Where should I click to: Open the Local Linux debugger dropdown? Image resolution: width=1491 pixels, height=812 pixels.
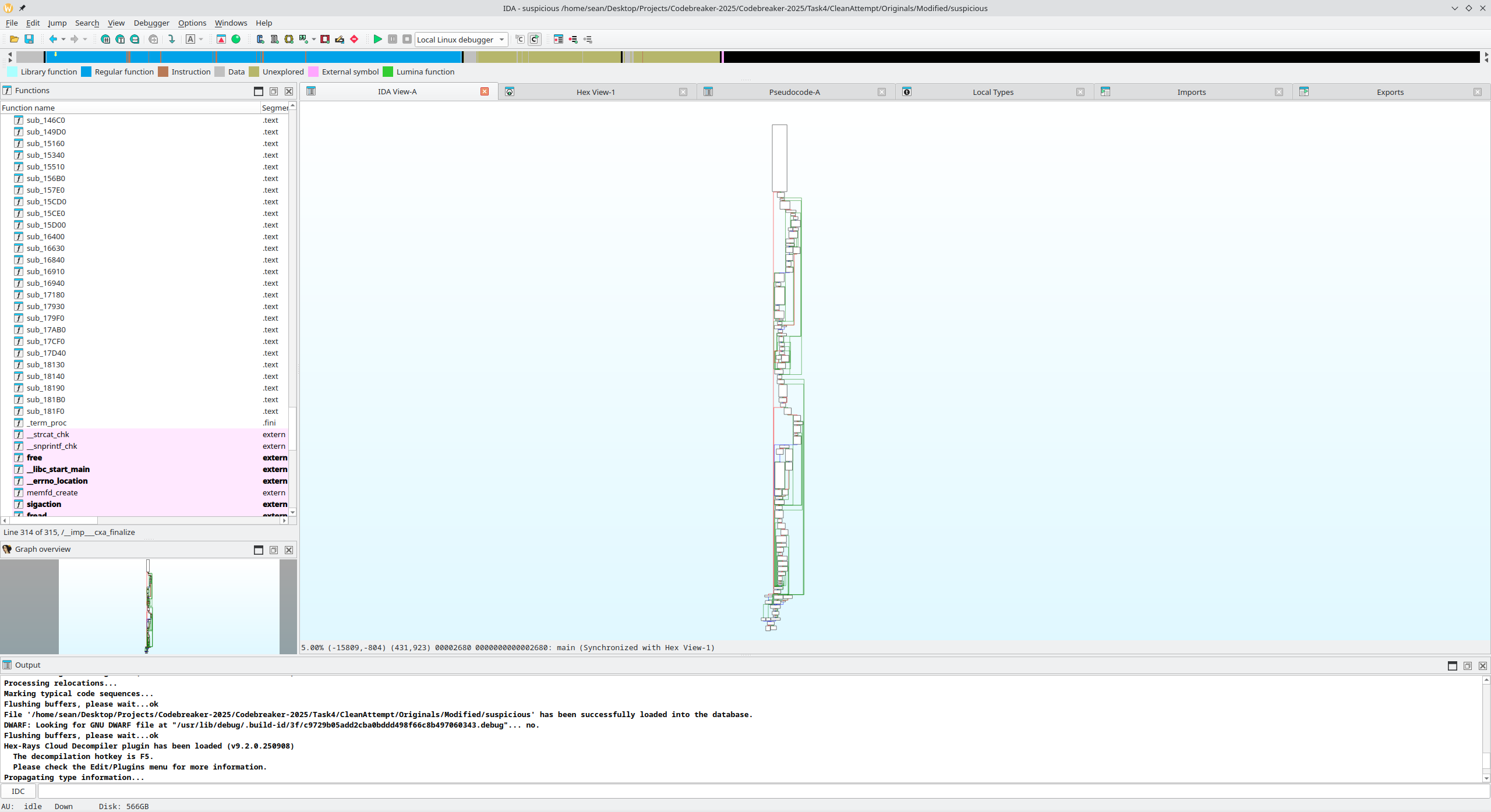coord(461,40)
